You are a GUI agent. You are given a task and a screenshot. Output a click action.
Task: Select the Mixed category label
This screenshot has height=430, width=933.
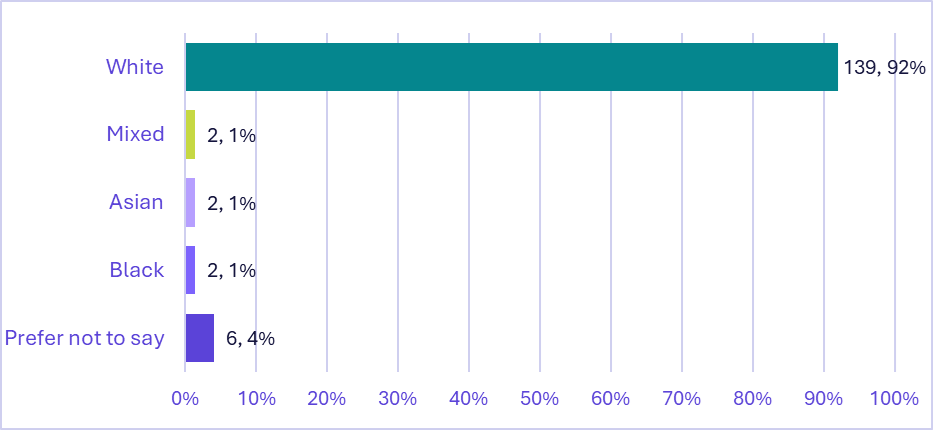click(135, 134)
